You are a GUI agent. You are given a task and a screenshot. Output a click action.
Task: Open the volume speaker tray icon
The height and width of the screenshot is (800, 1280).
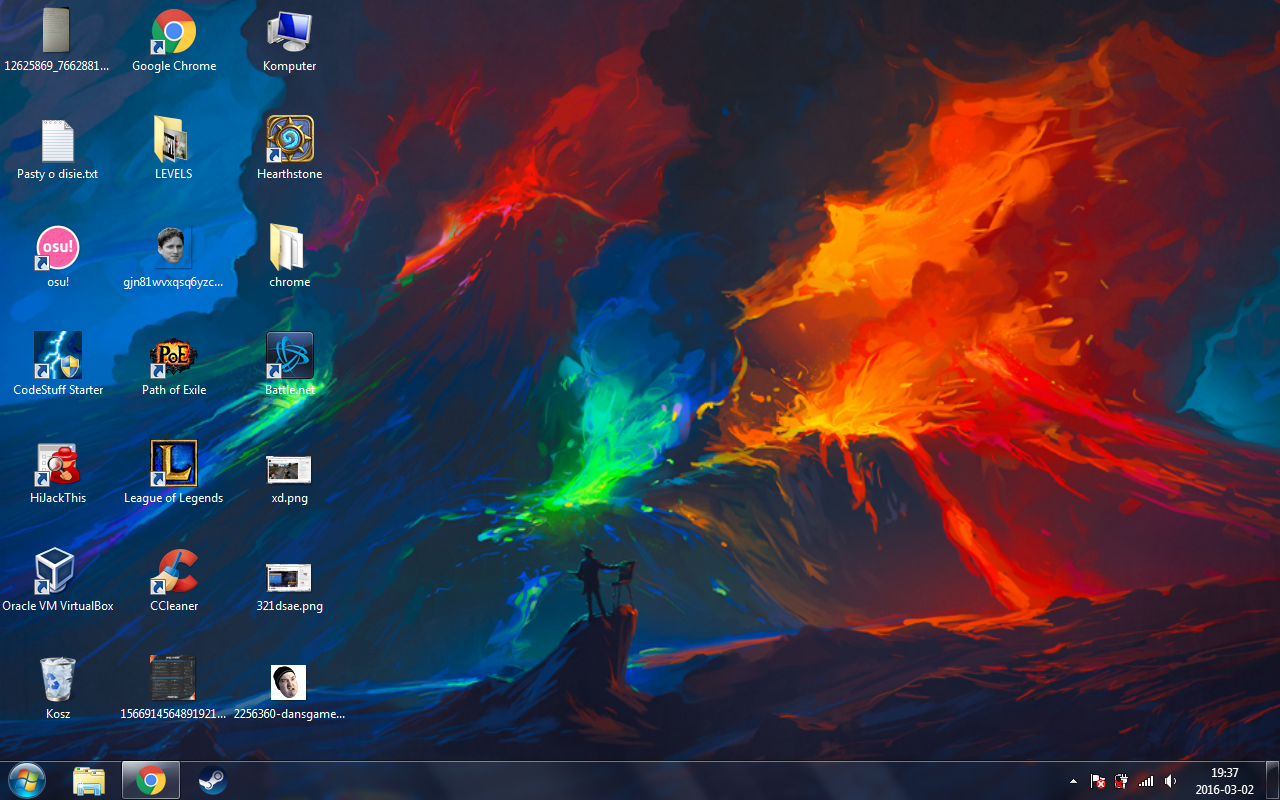(x=1170, y=781)
